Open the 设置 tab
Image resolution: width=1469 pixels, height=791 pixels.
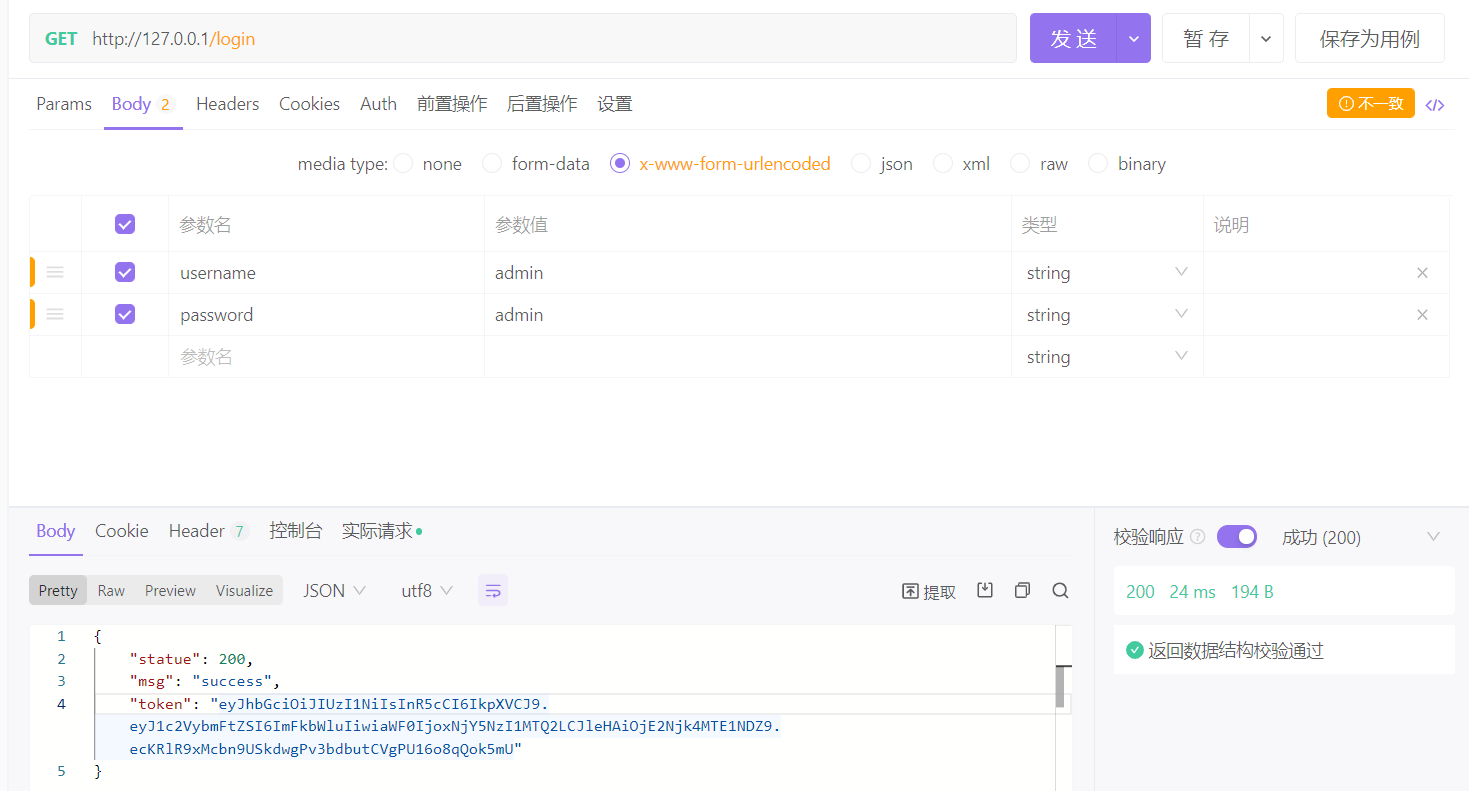pos(615,104)
